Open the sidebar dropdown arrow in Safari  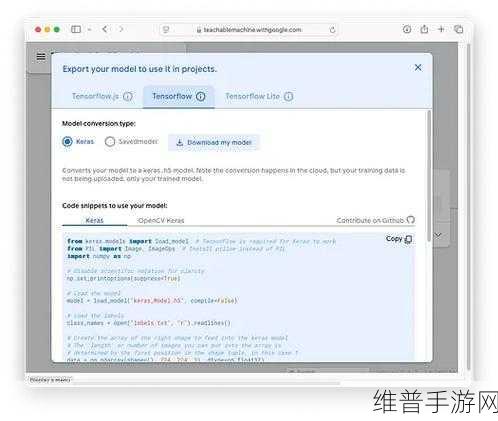click(x=89, y=30)
